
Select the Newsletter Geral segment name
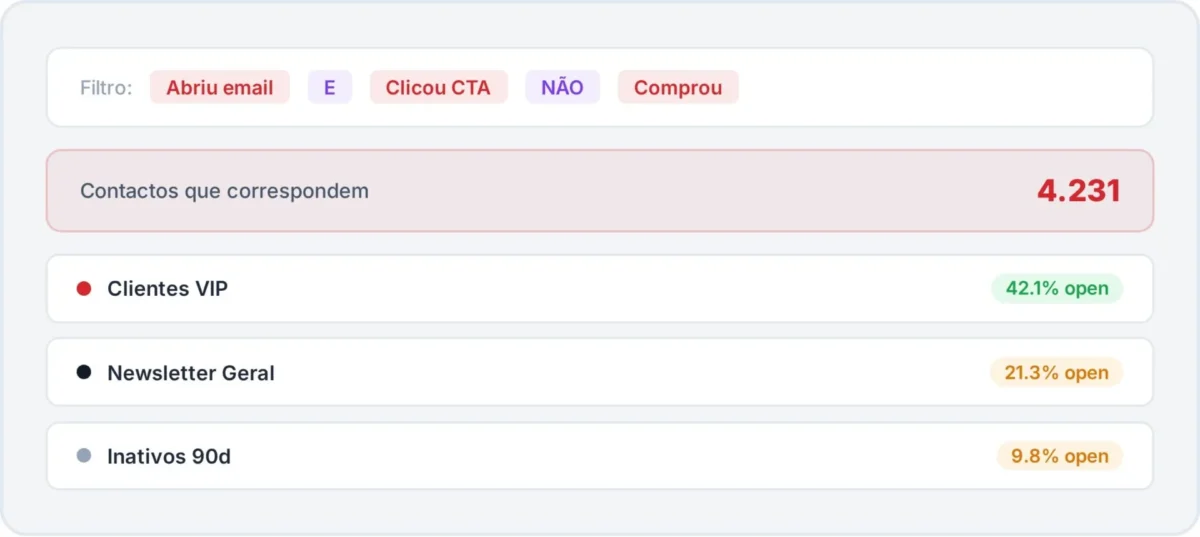coord(191,373)
